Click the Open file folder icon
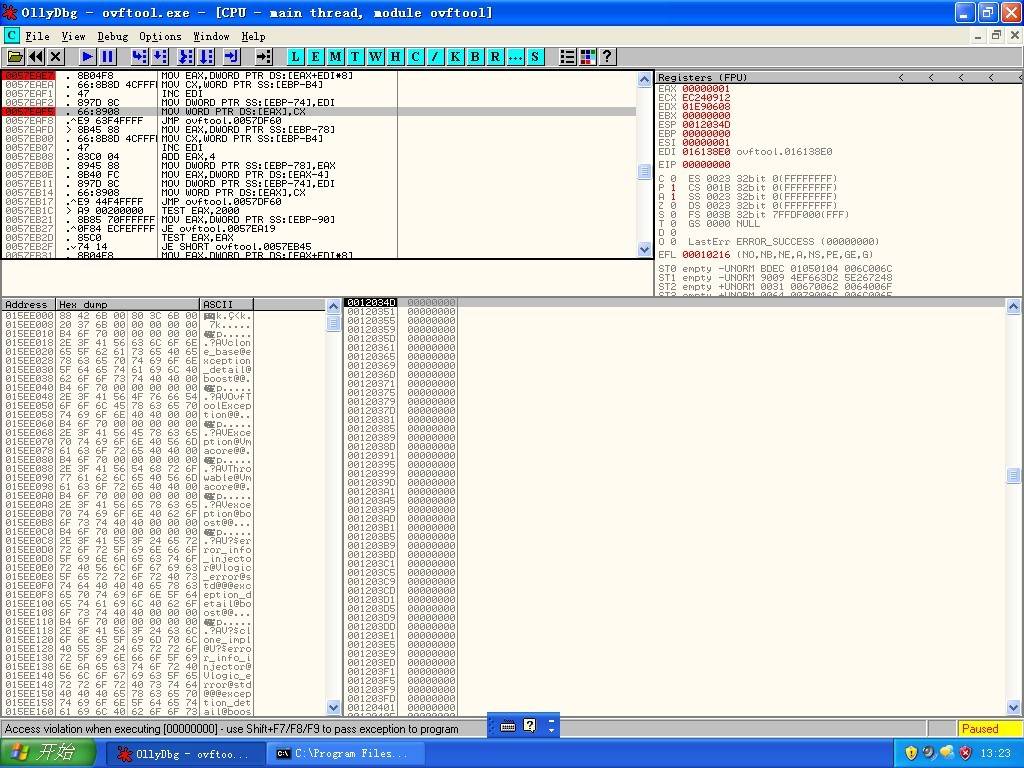1024x768 pixels. pyautogui.click(x=15, y=57)
